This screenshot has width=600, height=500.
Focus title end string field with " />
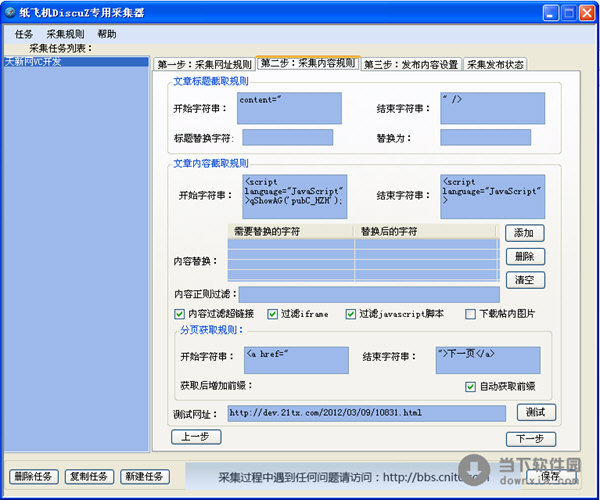tap(492, 108)
